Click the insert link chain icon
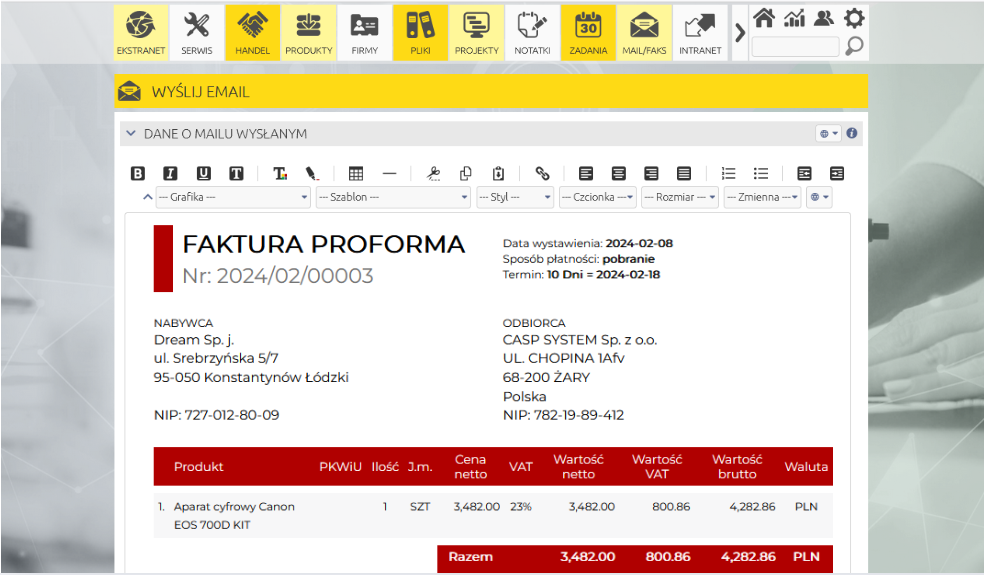This screenshot has height=575, width=984. click(x=542, y=173)
